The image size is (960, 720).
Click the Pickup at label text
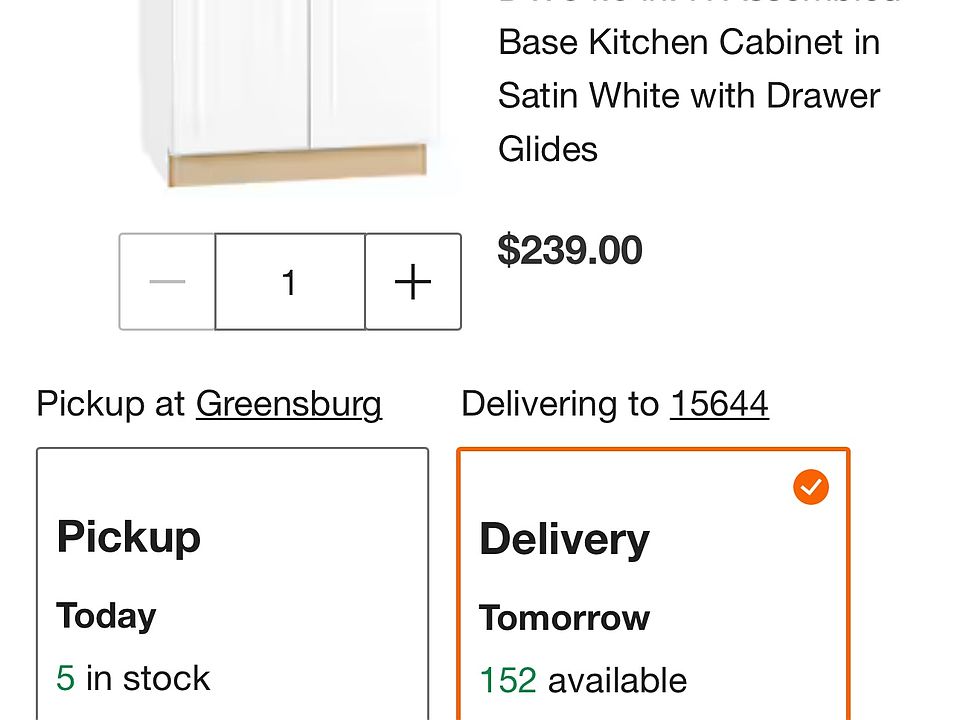pos(111,404)
